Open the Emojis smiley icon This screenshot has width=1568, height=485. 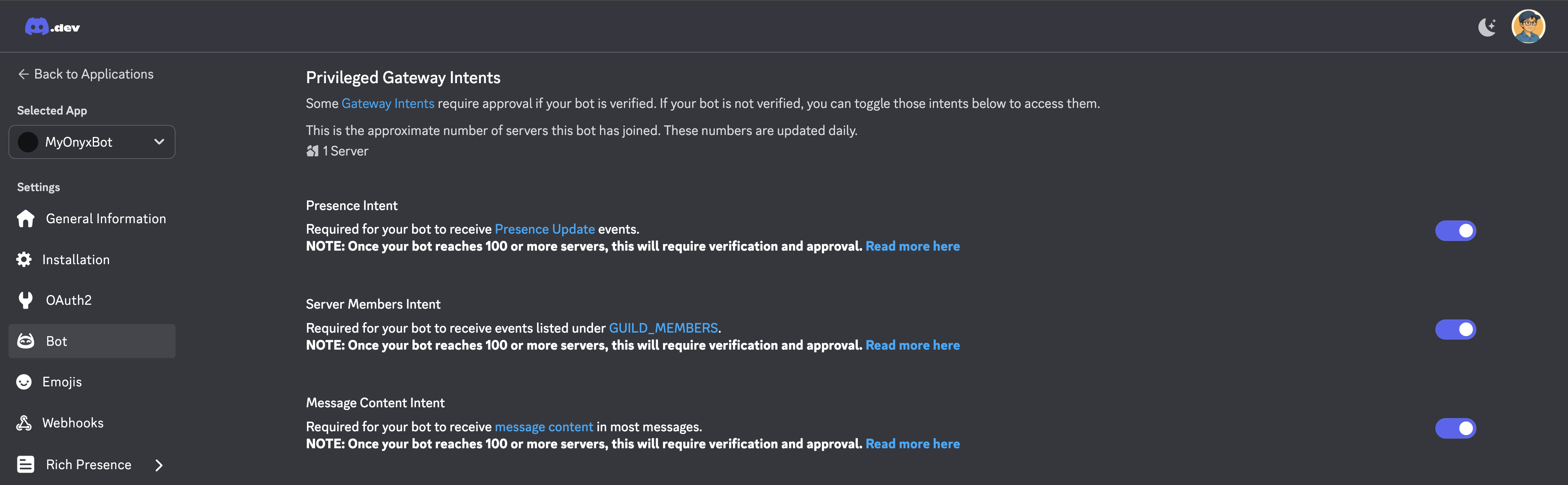24,381
